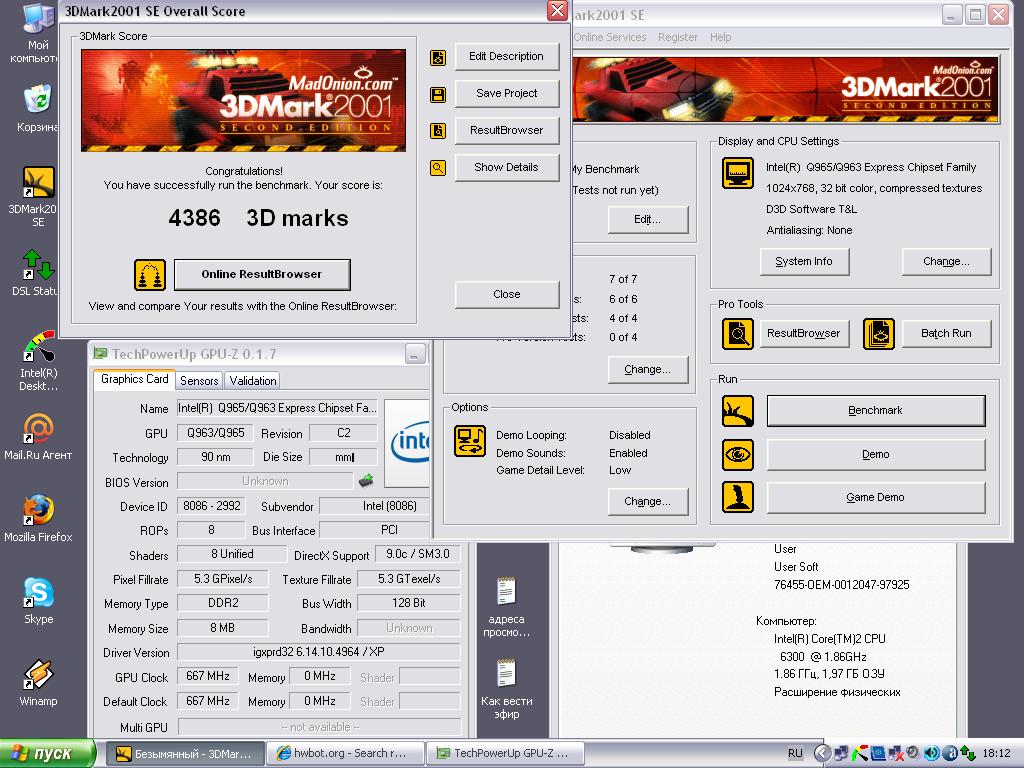Click the 'Intel(R) Core(TM)2 CPU' text
Image resolution: width=1024 pixels, height=768 pixels.
pos(830,639)
